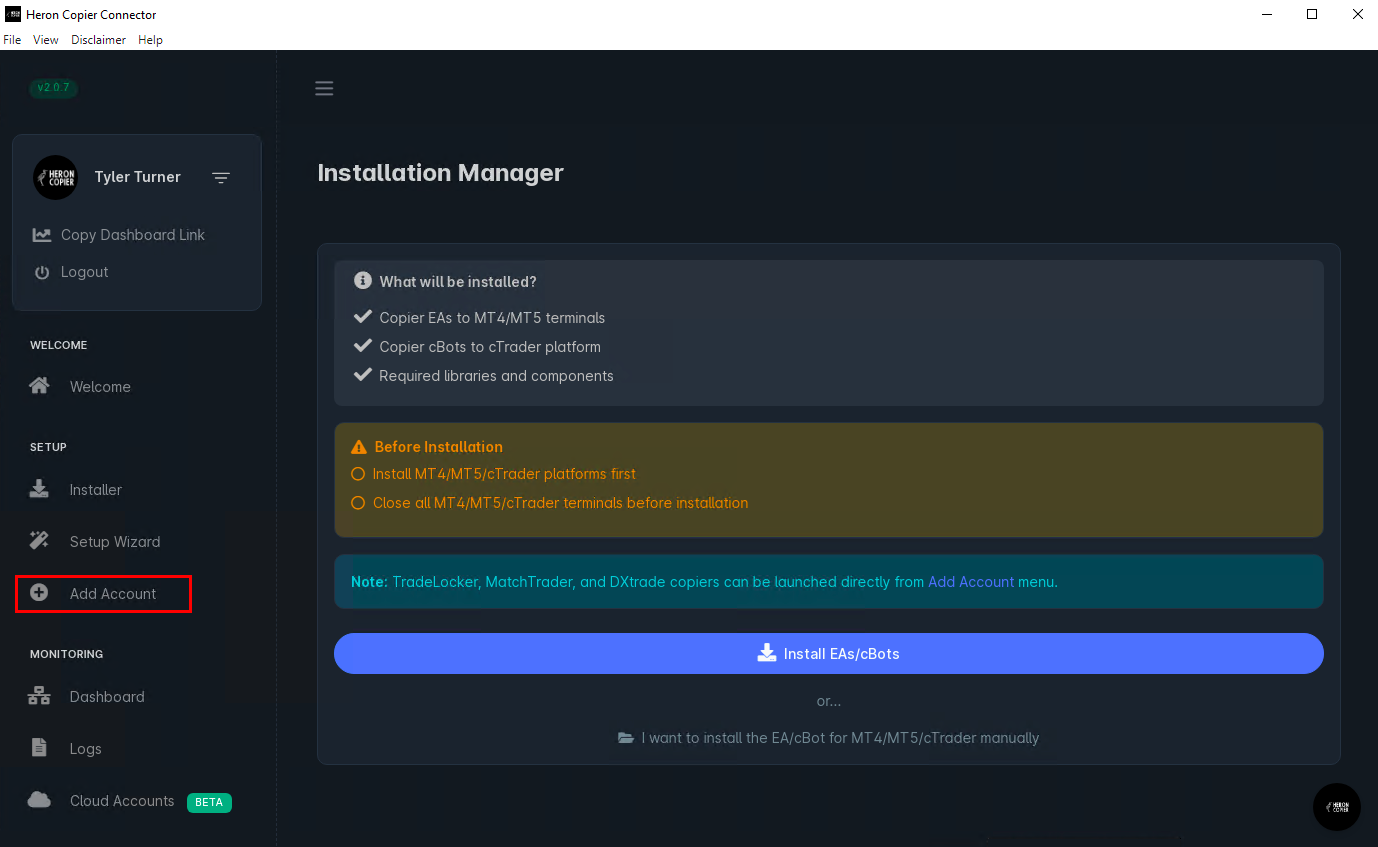This screenshot has width=1378, height=847.
Task: Click the checkmark beside Copier cBots to cTrader
Action: click(363, 346)
